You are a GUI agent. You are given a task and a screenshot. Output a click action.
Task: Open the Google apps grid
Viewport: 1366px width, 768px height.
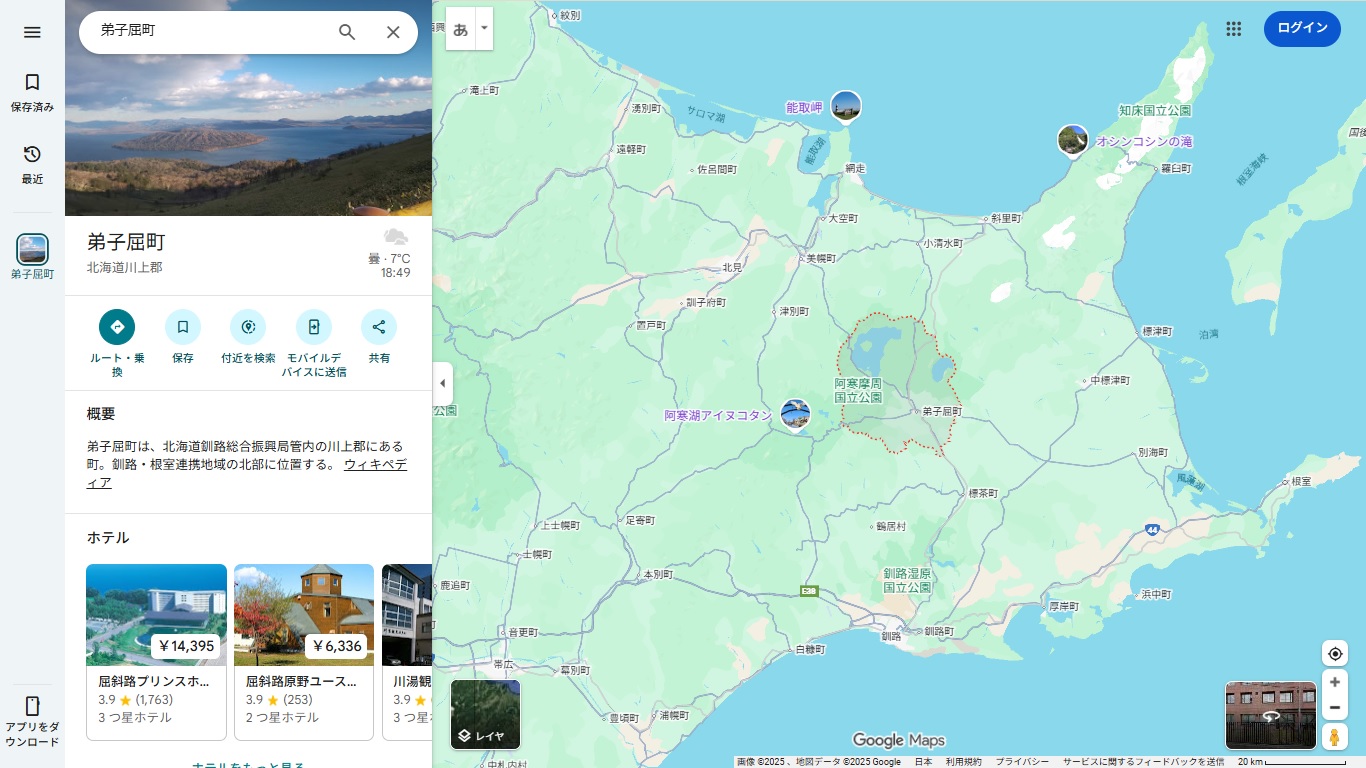[1233, 29]
